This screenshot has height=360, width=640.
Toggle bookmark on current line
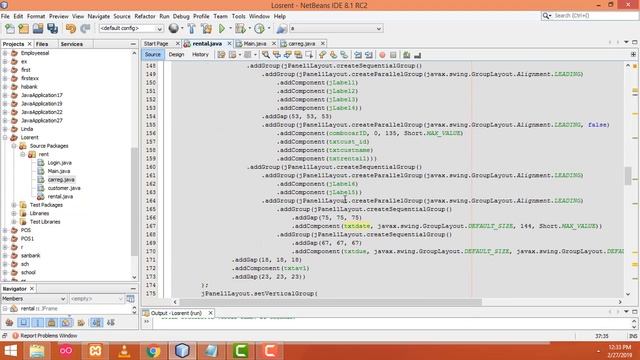click(344, 55)
